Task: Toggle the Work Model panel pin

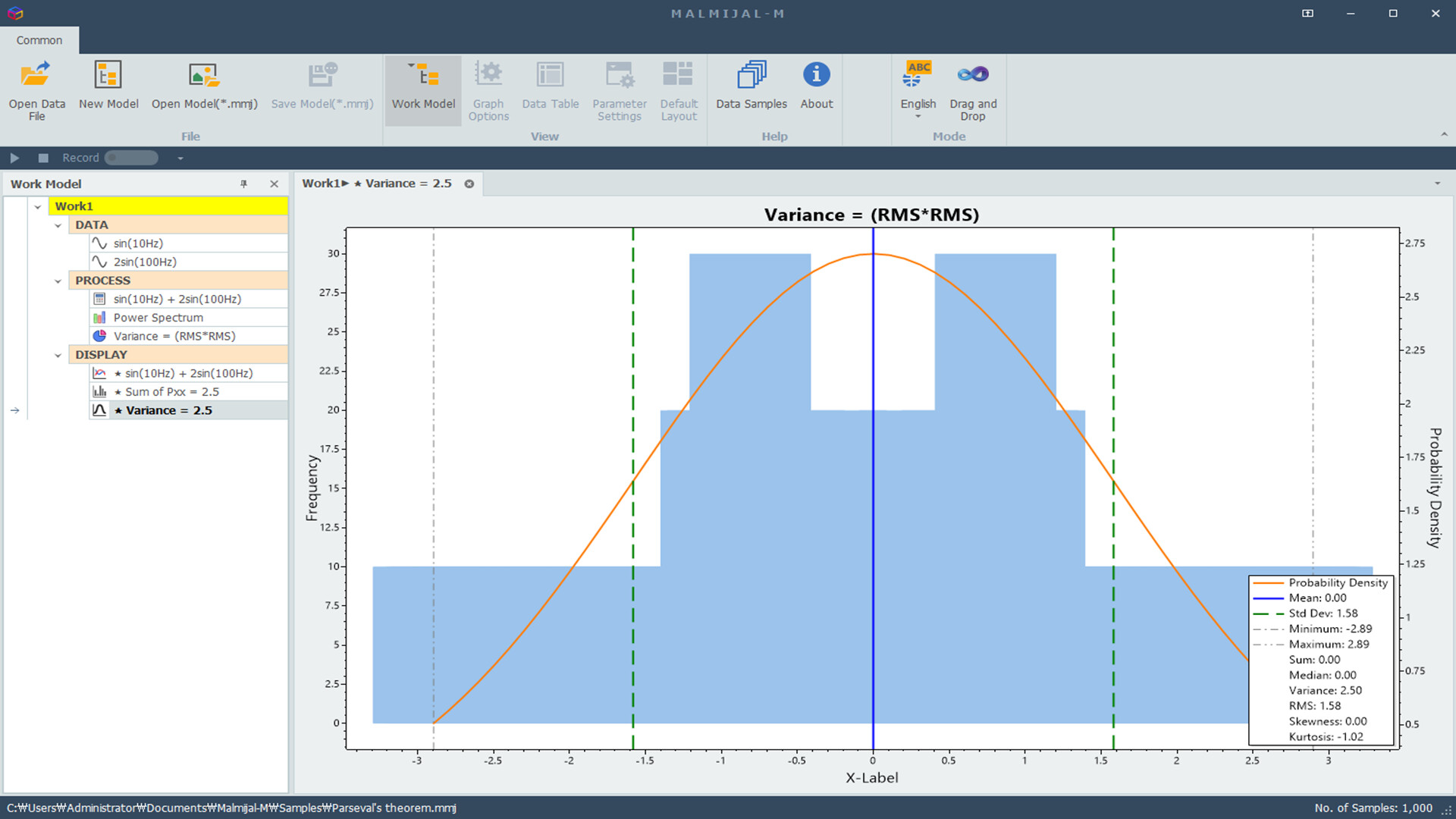Action: point(243,184)
